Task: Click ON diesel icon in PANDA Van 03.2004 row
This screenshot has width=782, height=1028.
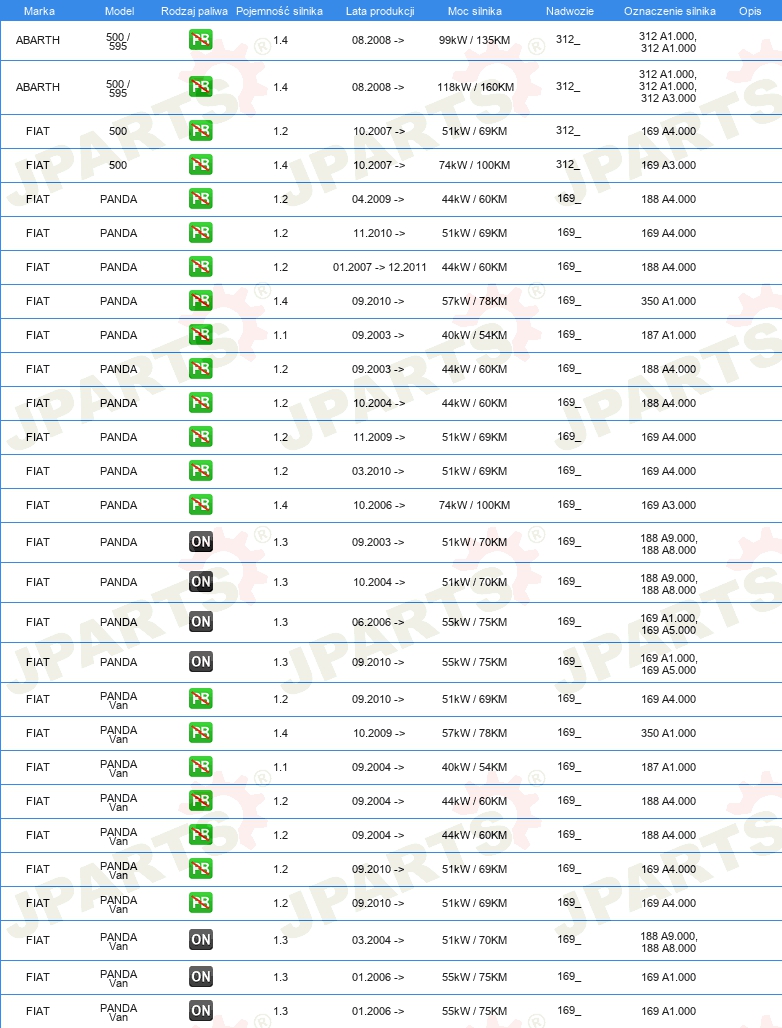Action: [x=201, y=939]
